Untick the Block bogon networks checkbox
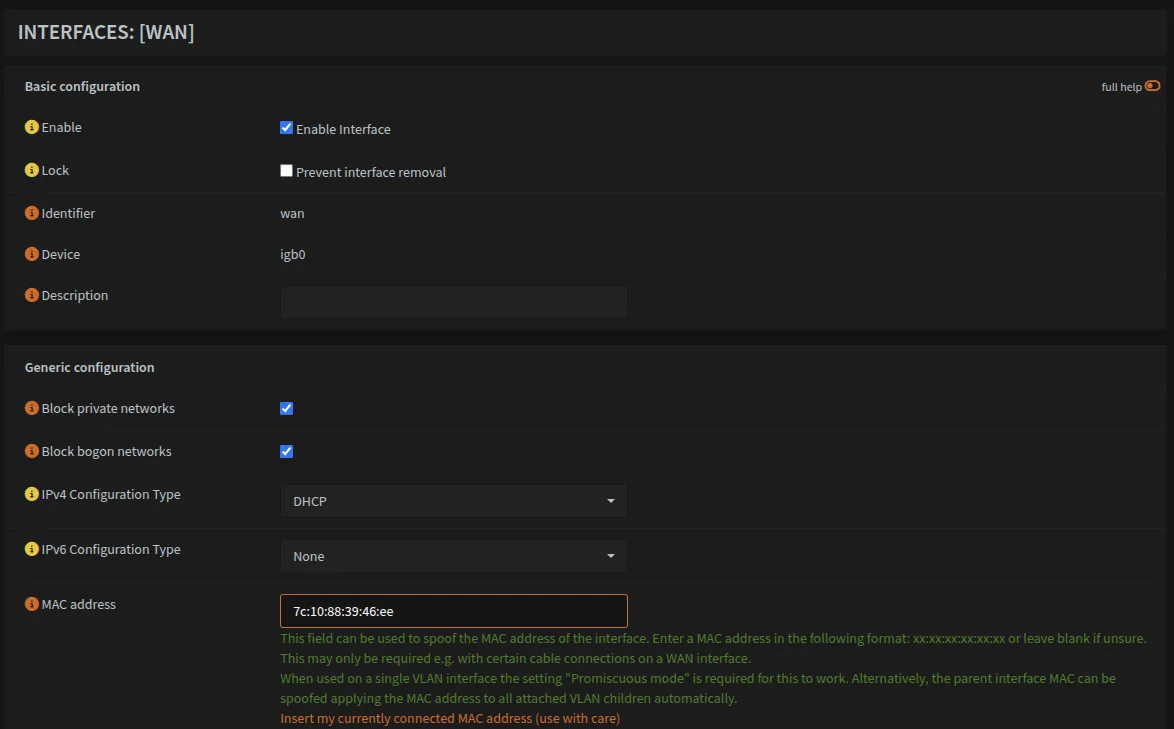Viewport: 1174px width, 729px height. [286, 452]
